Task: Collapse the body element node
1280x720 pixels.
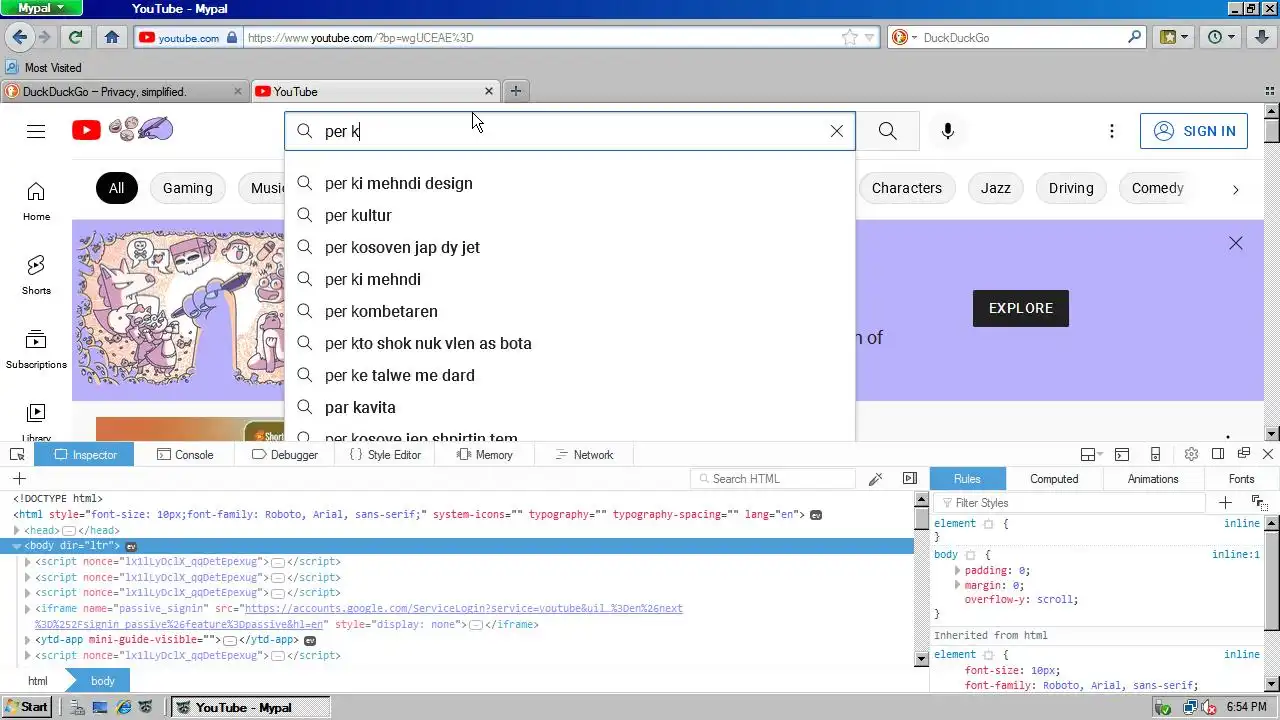Action: pyautogui.click(x=17, y=546)
